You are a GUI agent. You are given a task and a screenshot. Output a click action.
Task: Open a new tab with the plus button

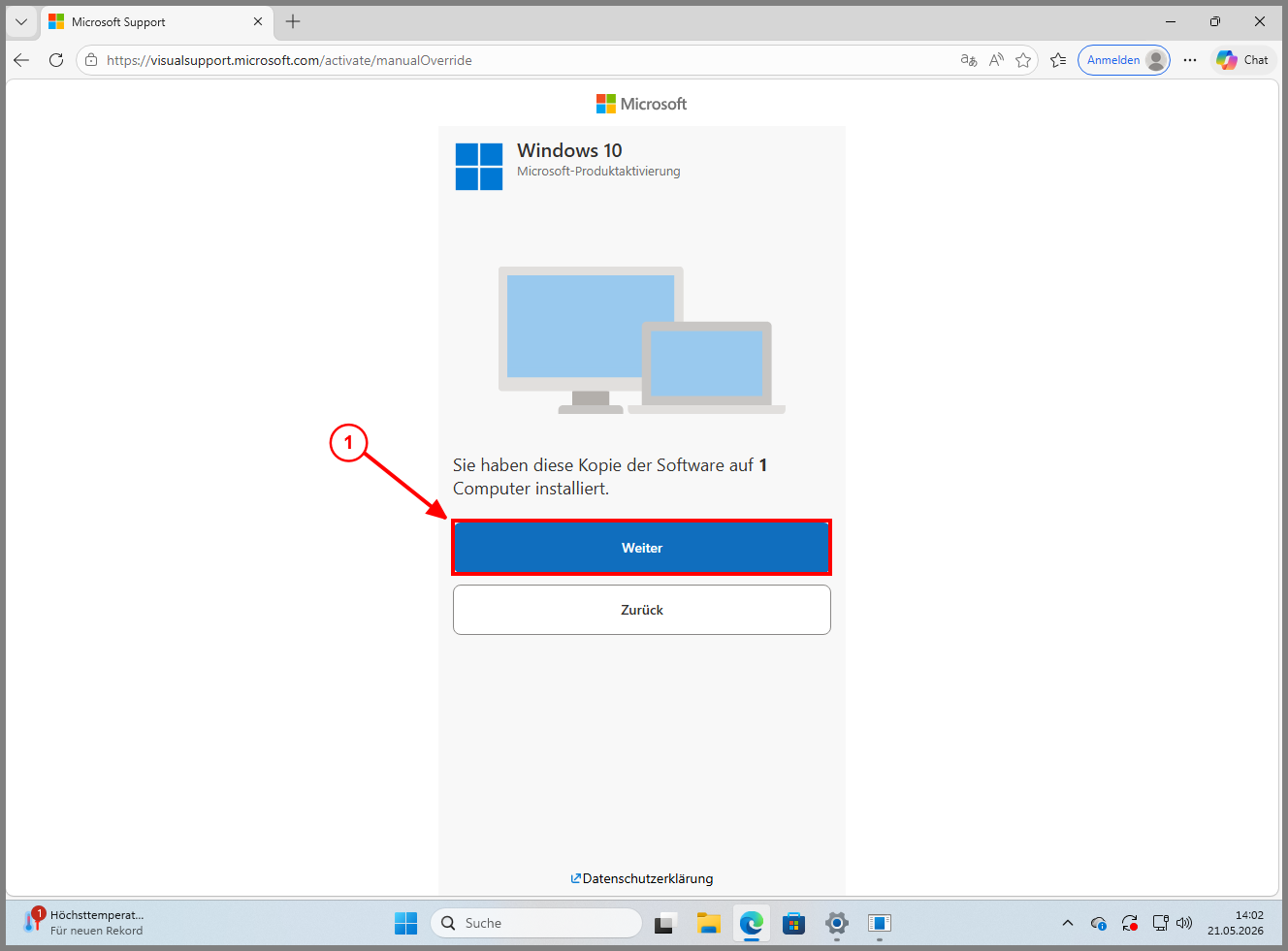(293, 21)
